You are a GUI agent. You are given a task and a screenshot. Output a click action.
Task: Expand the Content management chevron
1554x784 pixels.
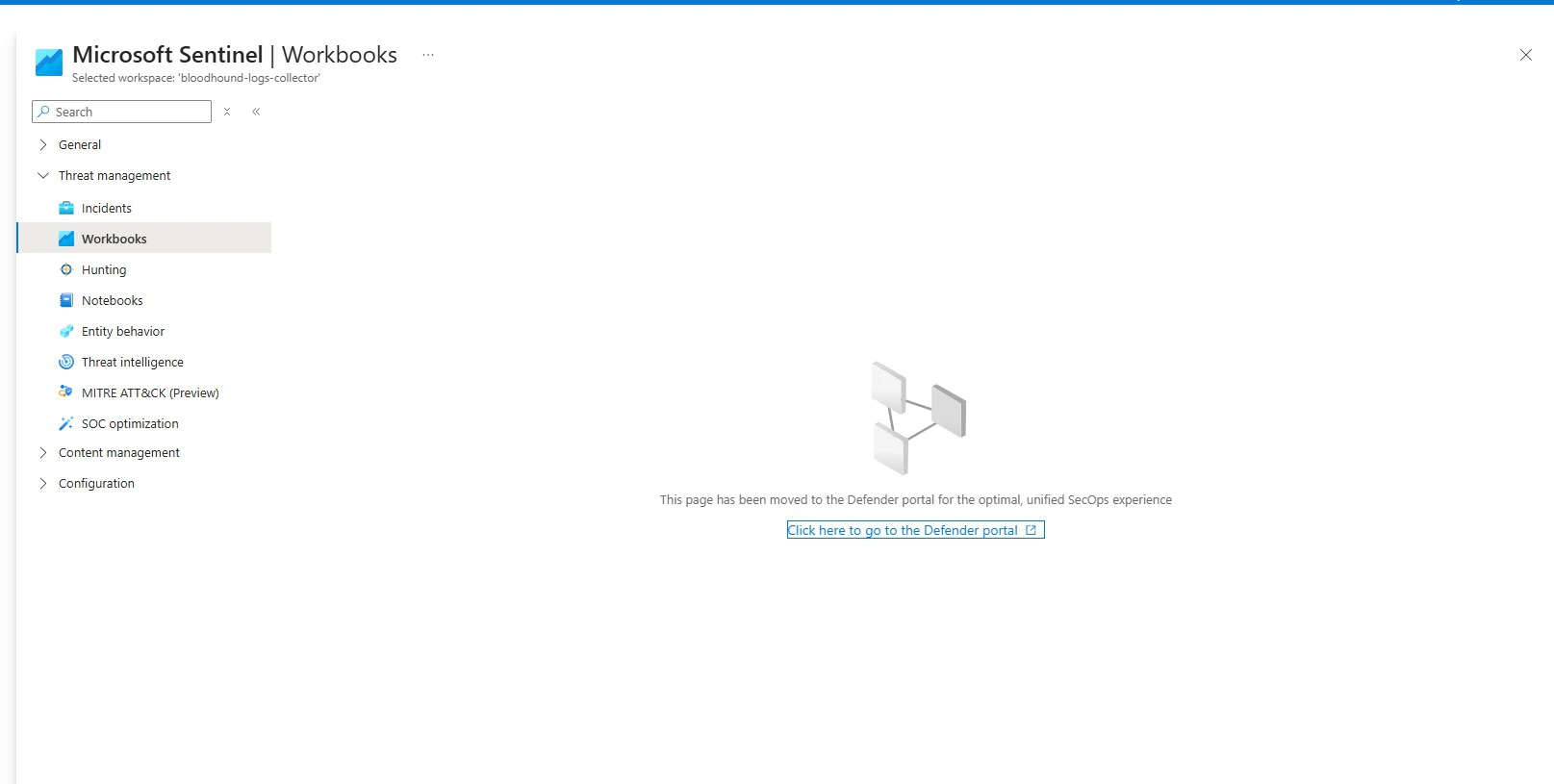point(43,452)
